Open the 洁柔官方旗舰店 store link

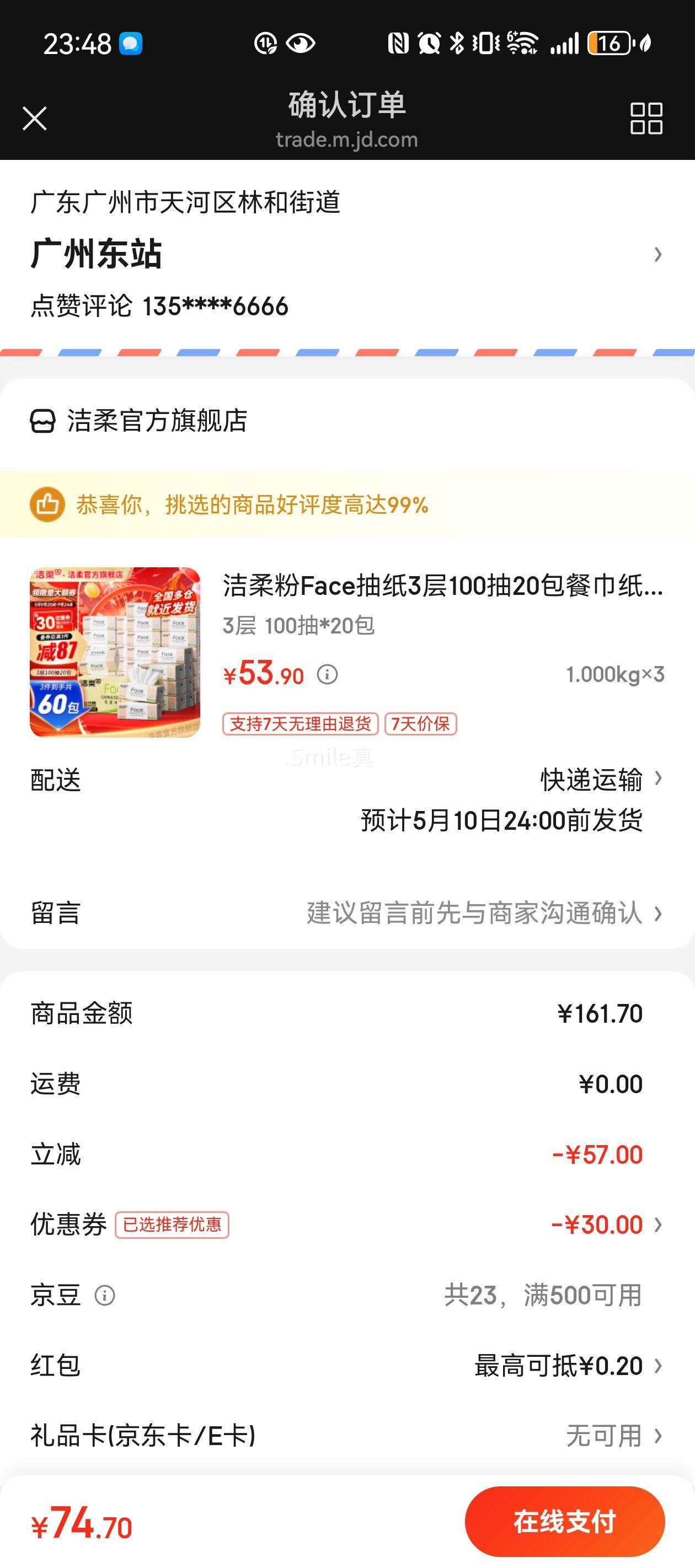[x=157, y=421]
